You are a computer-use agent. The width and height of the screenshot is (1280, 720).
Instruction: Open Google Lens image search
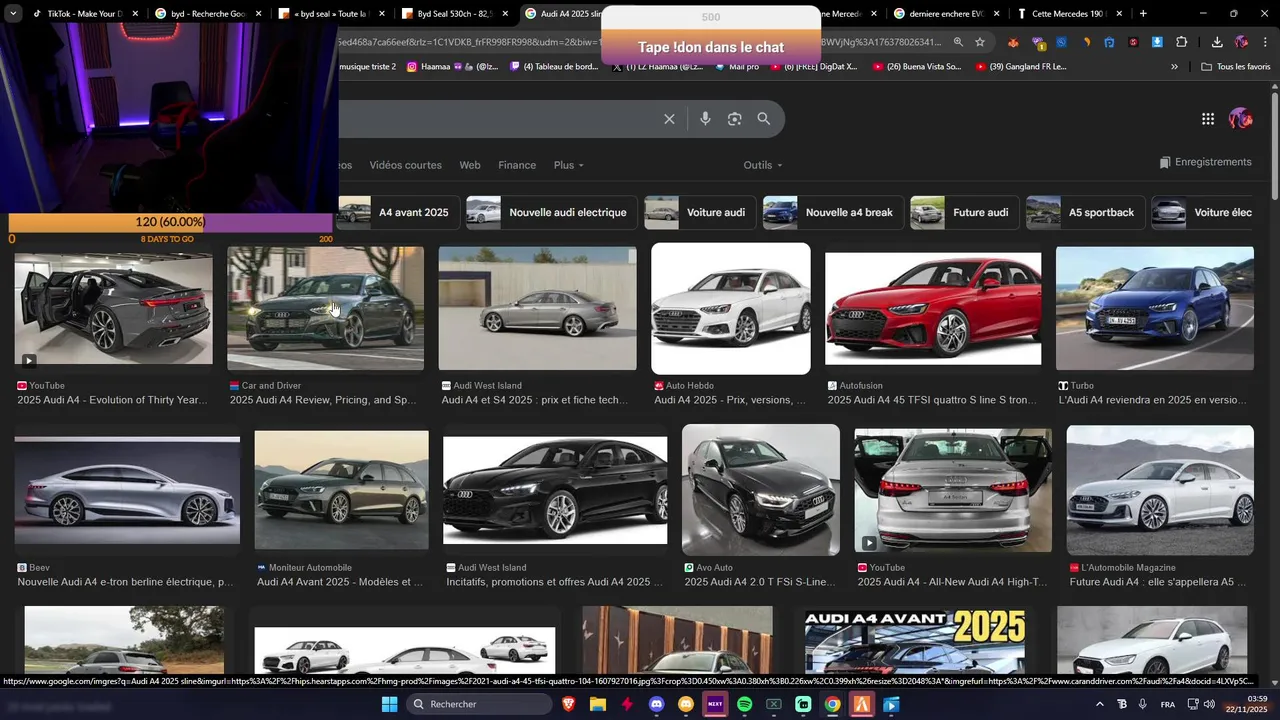(x=734, y=119)
